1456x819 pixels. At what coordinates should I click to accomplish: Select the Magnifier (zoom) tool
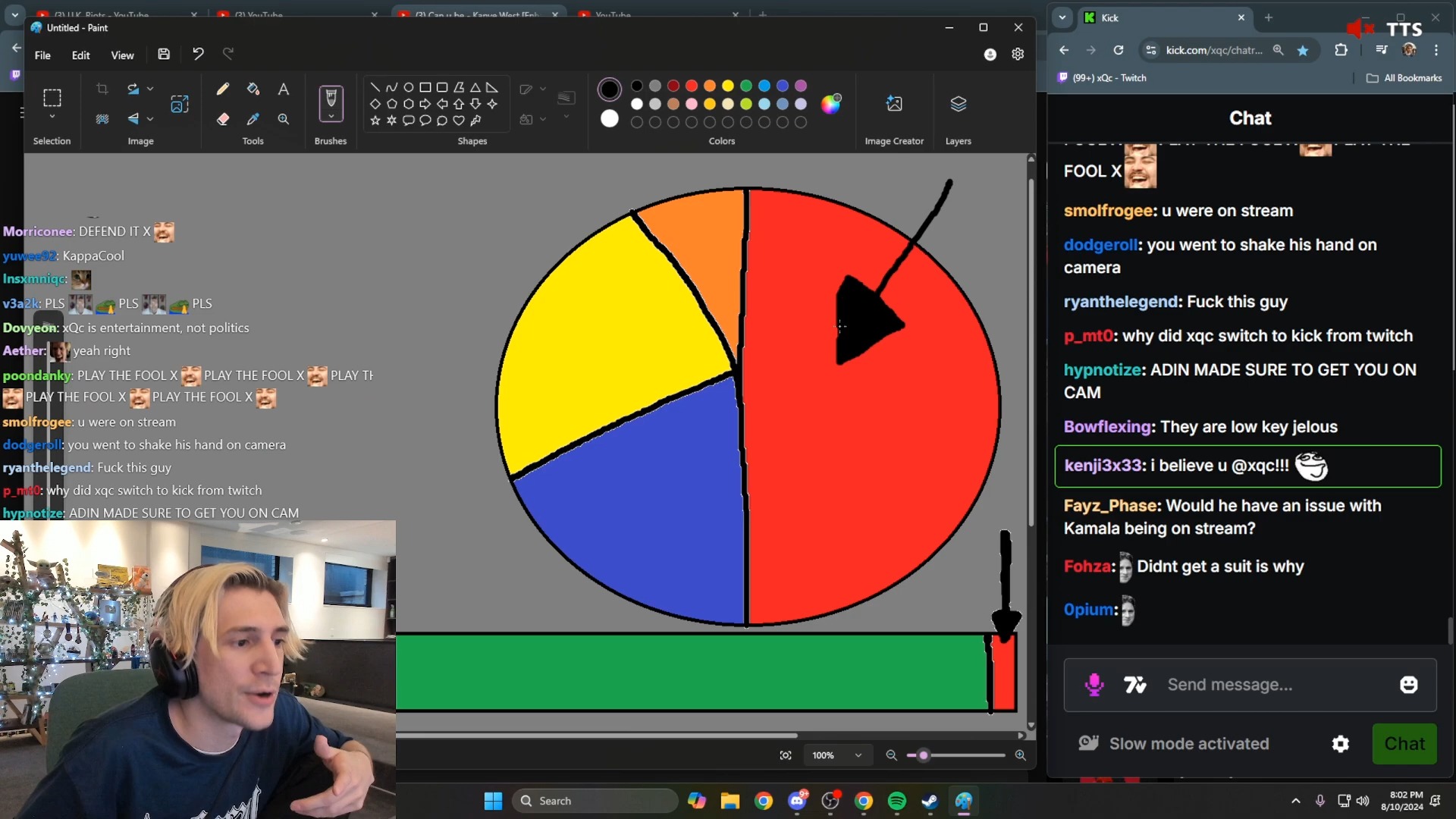284,119
